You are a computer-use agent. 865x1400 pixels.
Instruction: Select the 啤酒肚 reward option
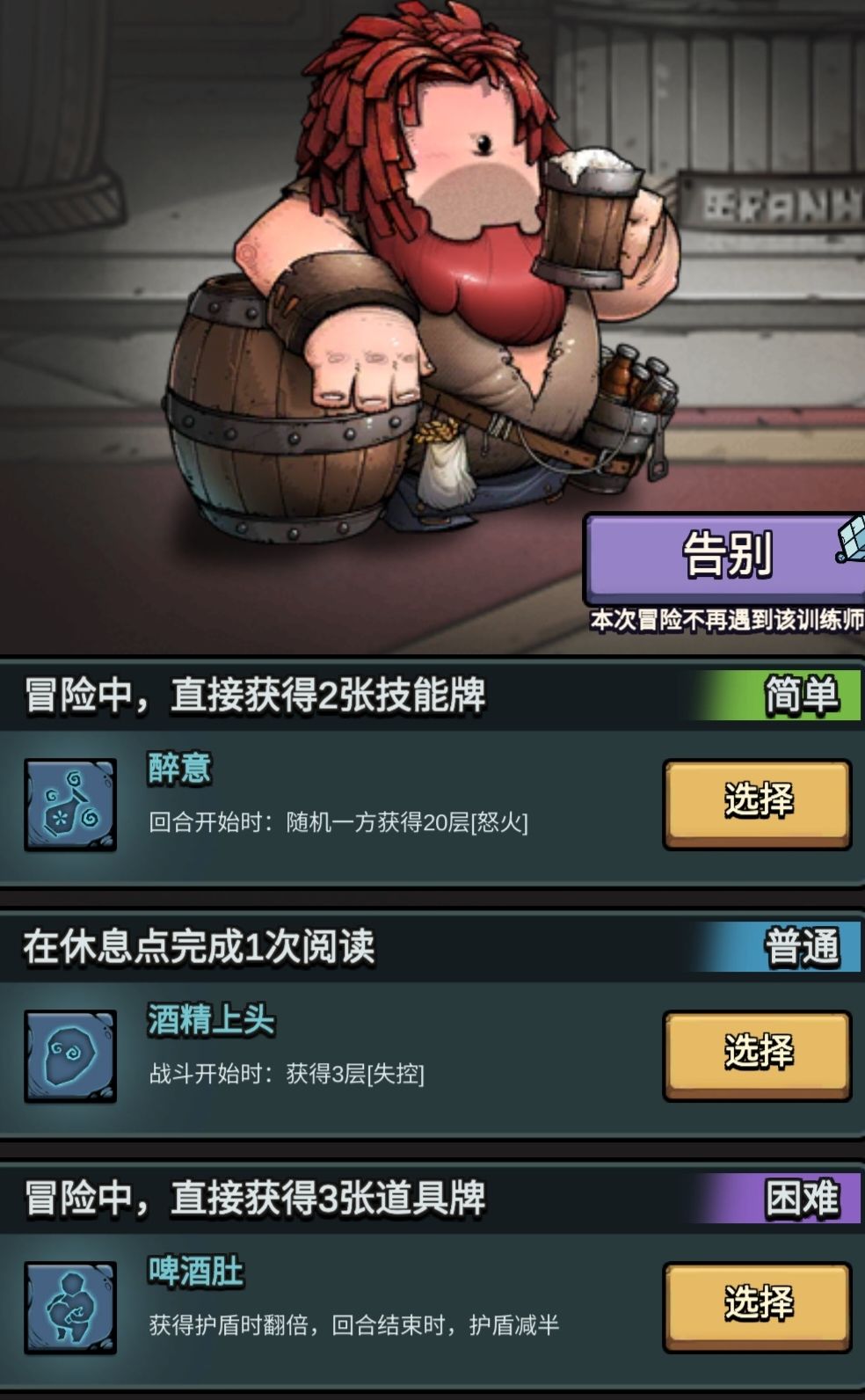click(x=757, y=1307)
